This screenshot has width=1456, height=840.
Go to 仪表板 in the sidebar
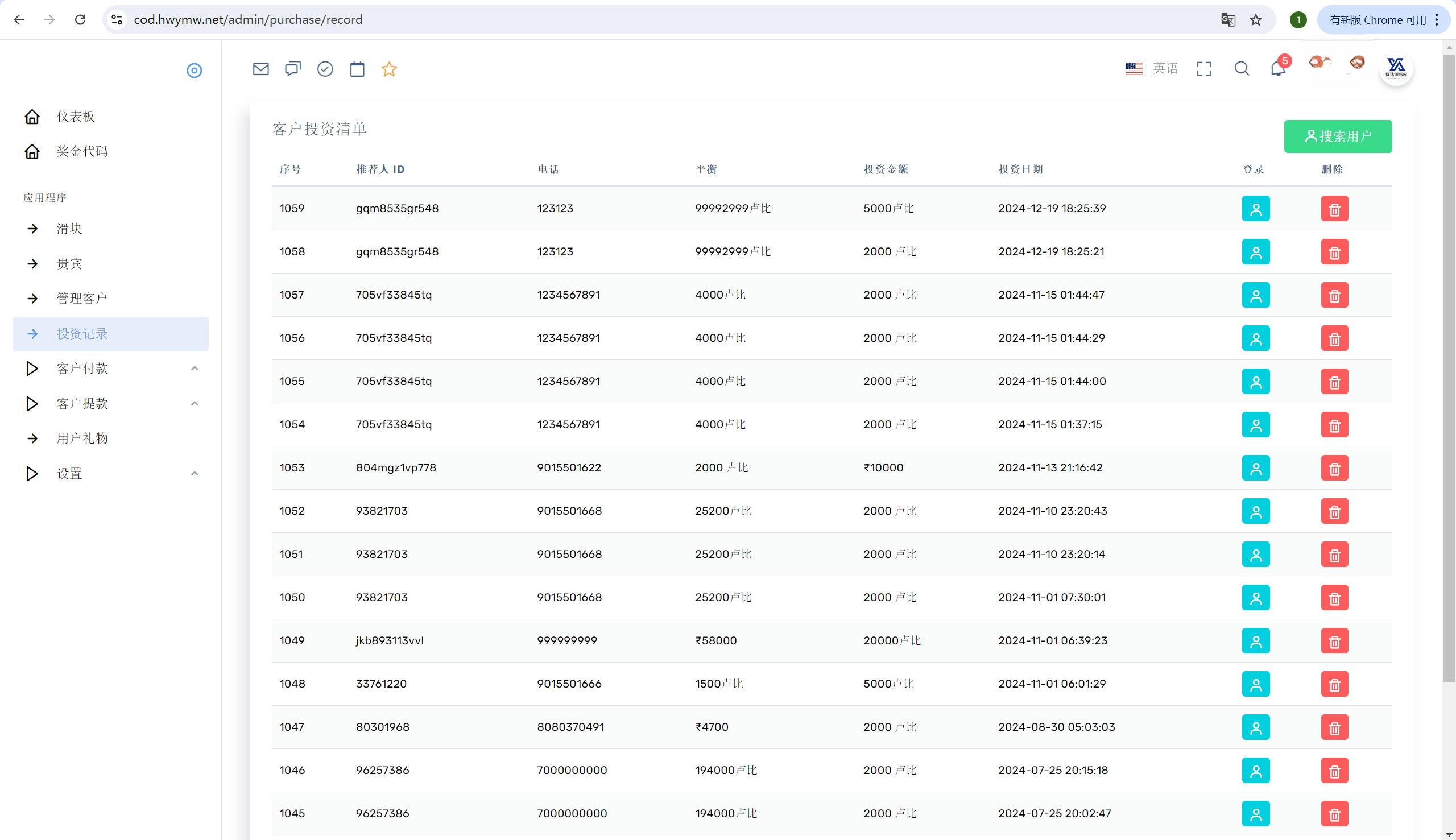(x=76, y=117)
